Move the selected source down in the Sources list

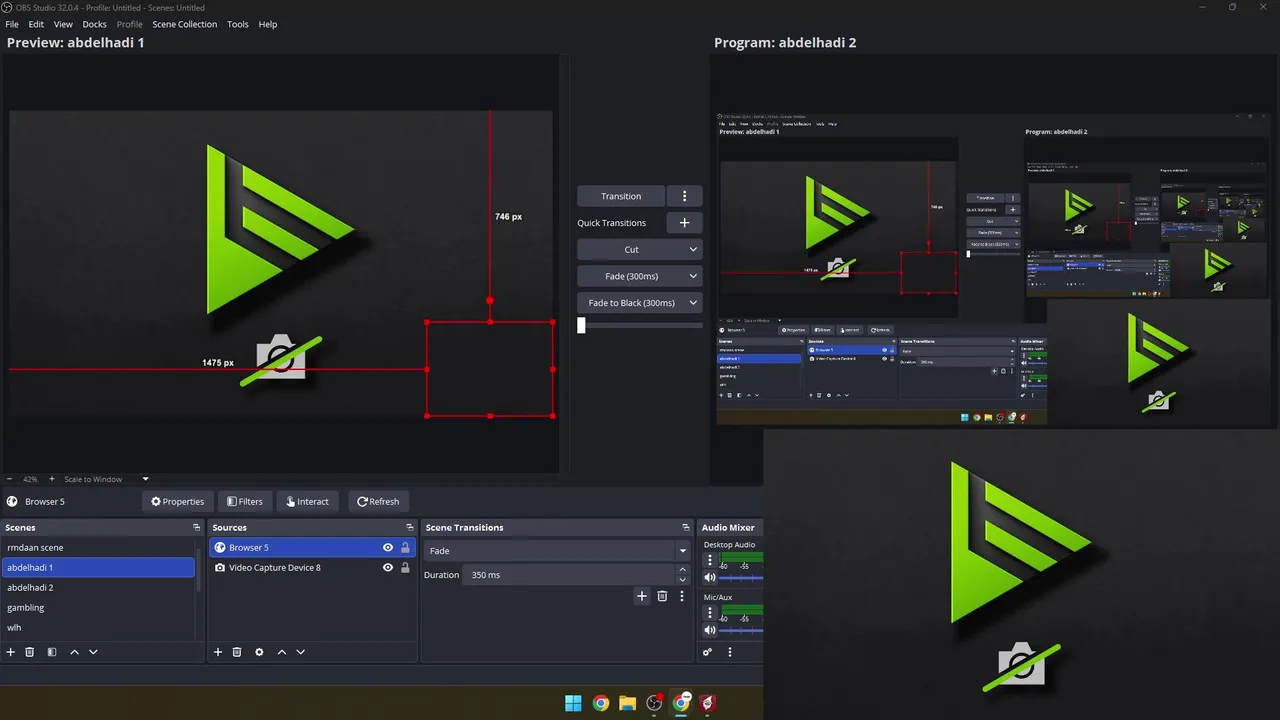[x=300, y=652]
